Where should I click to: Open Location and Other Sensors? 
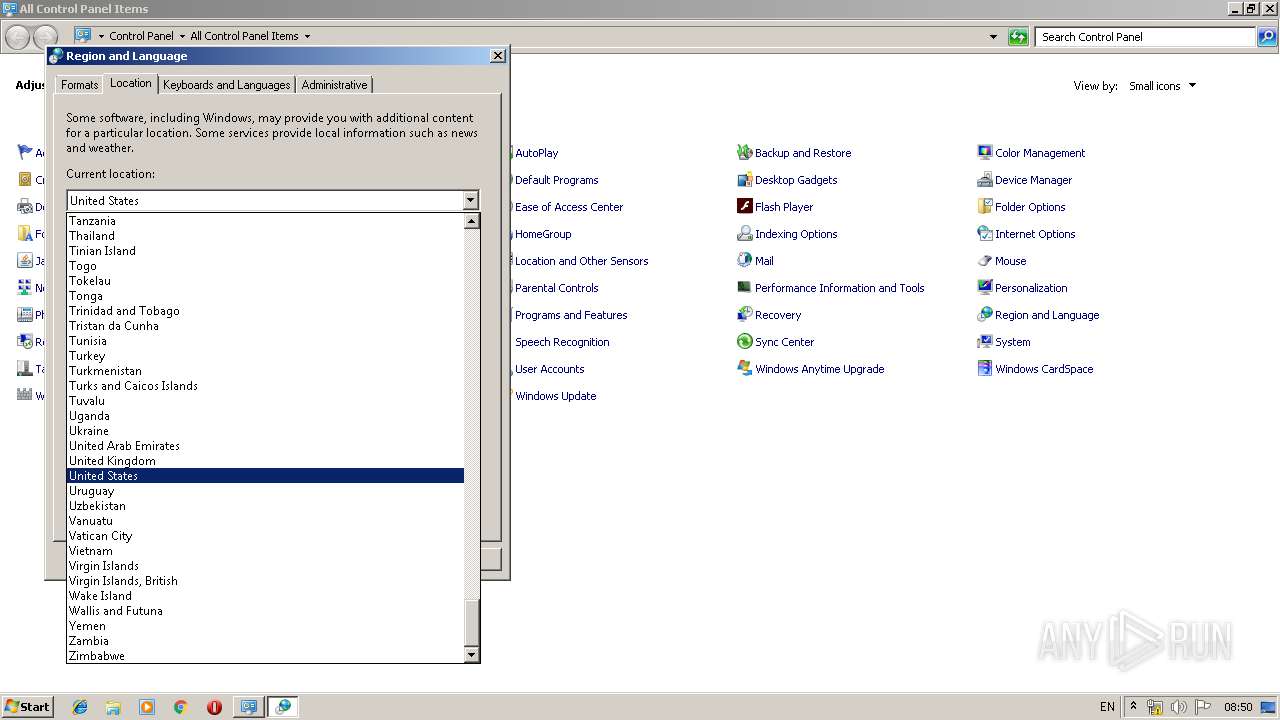(x=581, y=261)
